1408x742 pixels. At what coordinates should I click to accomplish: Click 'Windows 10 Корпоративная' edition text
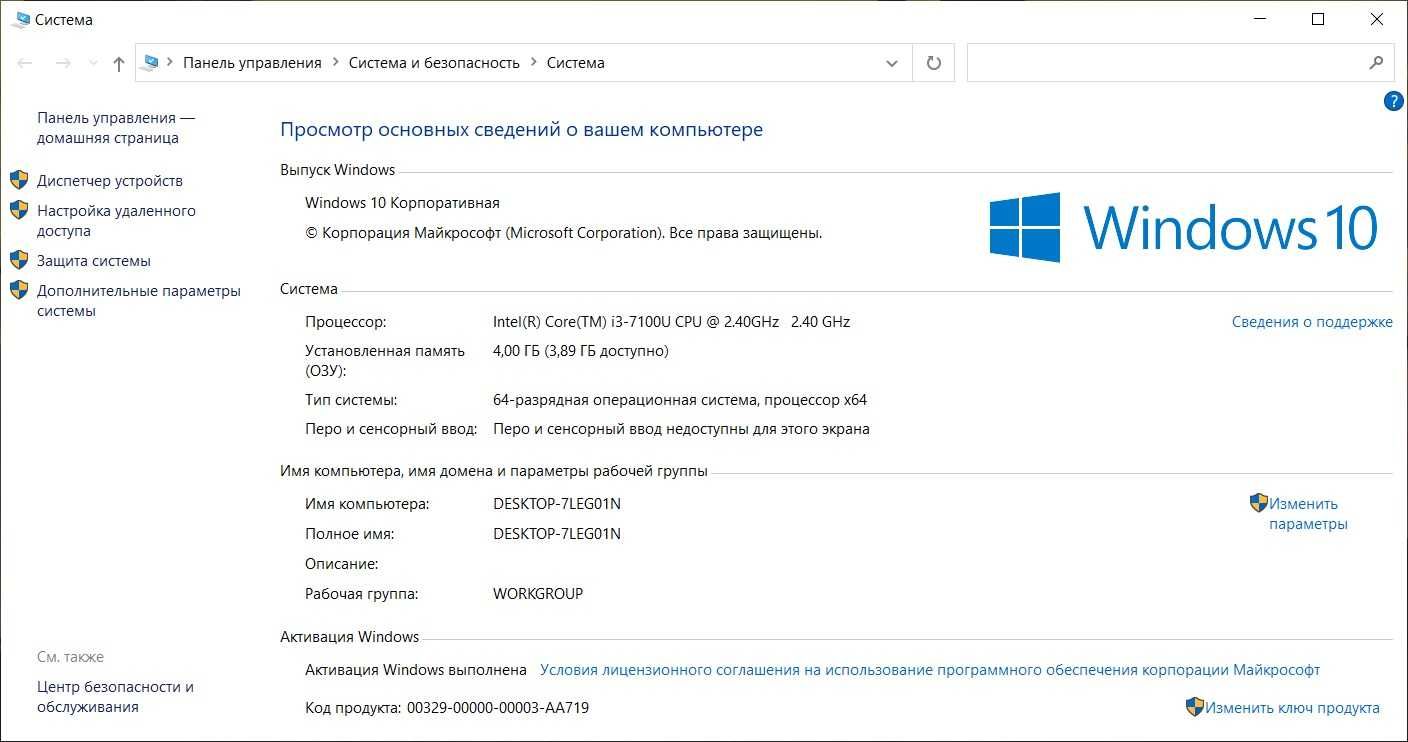402,203
